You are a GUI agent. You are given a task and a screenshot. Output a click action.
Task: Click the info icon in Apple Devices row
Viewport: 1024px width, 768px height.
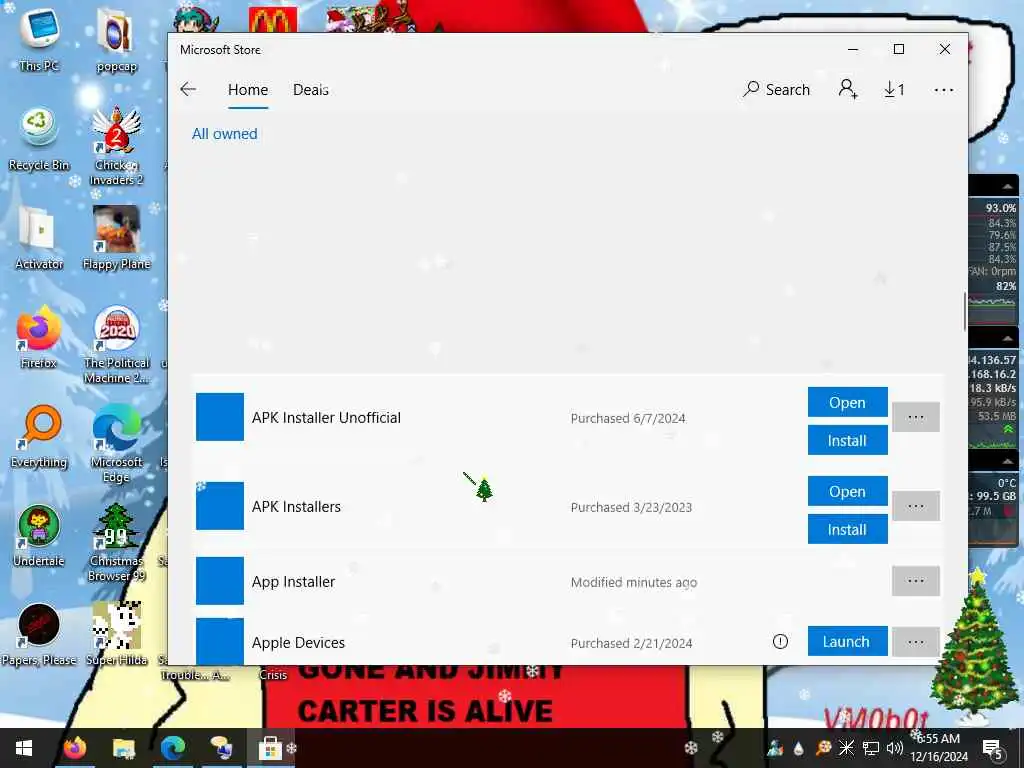(780, 642)
